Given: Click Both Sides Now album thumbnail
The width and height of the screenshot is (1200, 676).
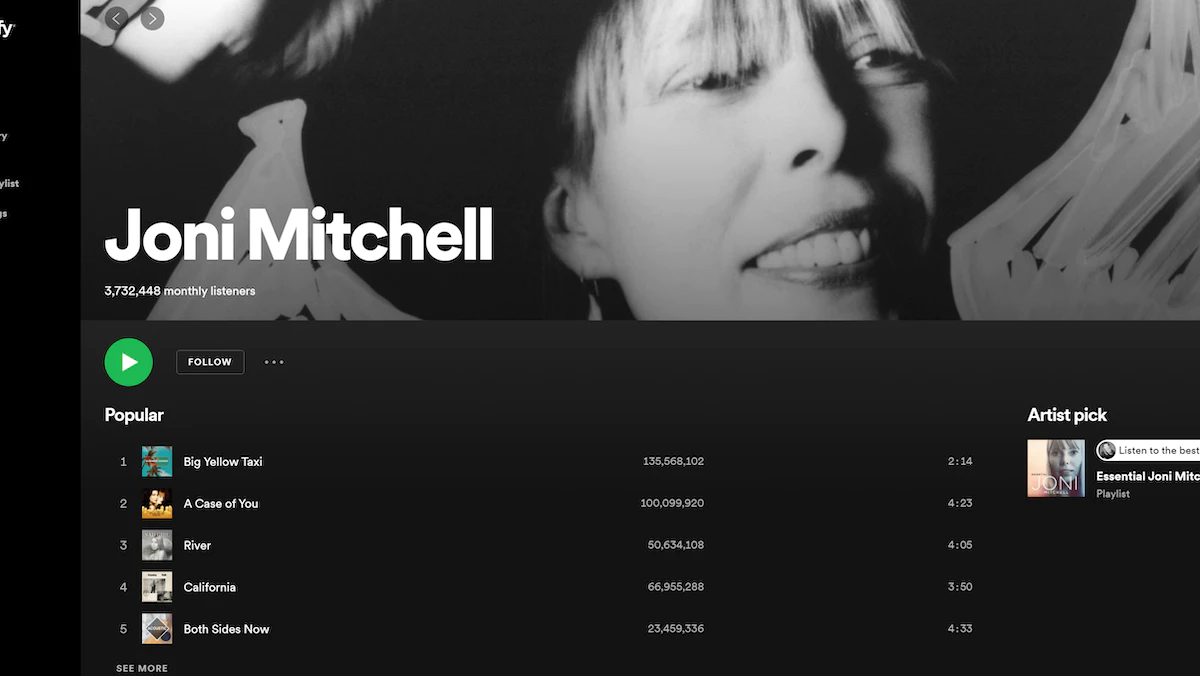Looking at the screenshot, I should pyautogui.click(x=157, y=629).
